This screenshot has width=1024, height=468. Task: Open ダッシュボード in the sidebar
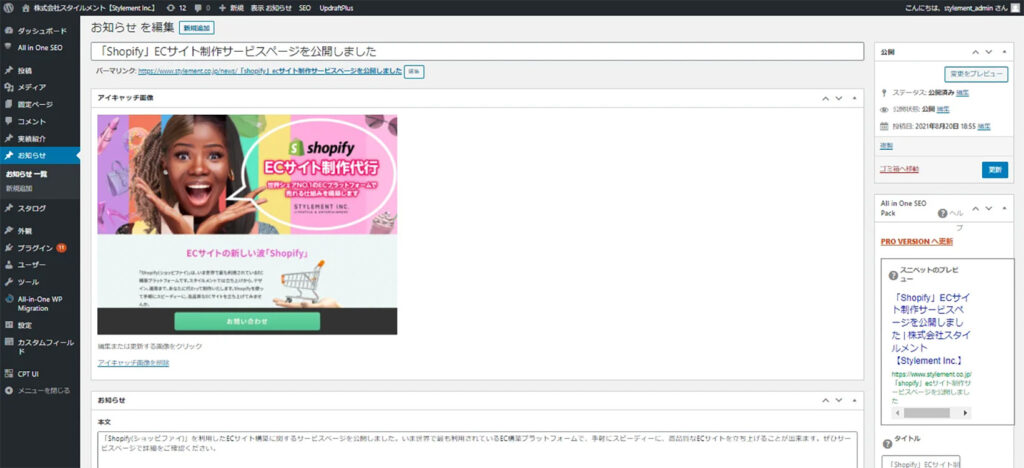coord(40,31)
